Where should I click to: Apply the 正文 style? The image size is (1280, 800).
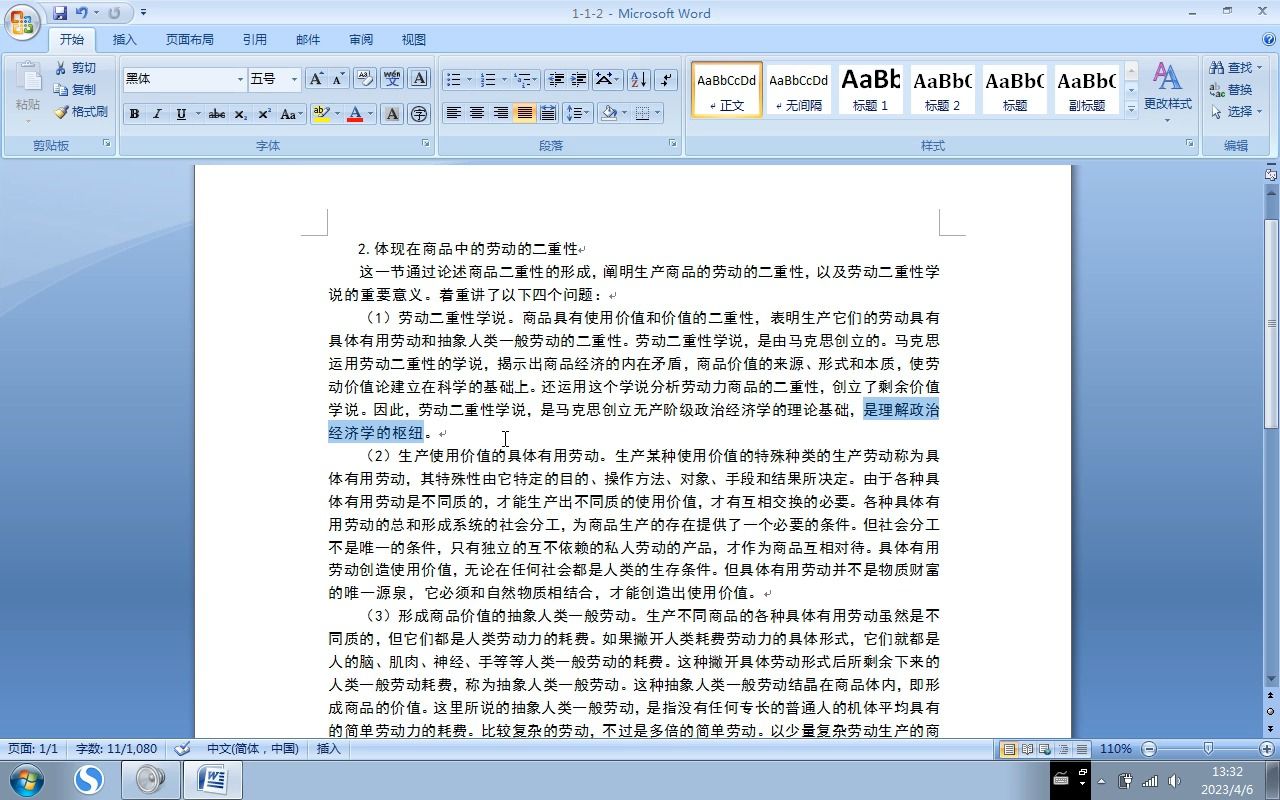(727, 89)
